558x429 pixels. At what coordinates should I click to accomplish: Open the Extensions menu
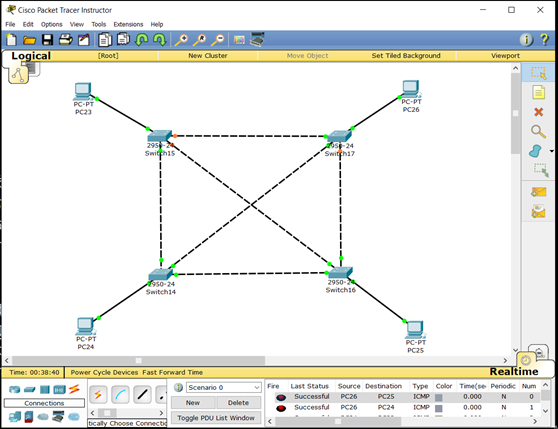(x=128, y=24)
